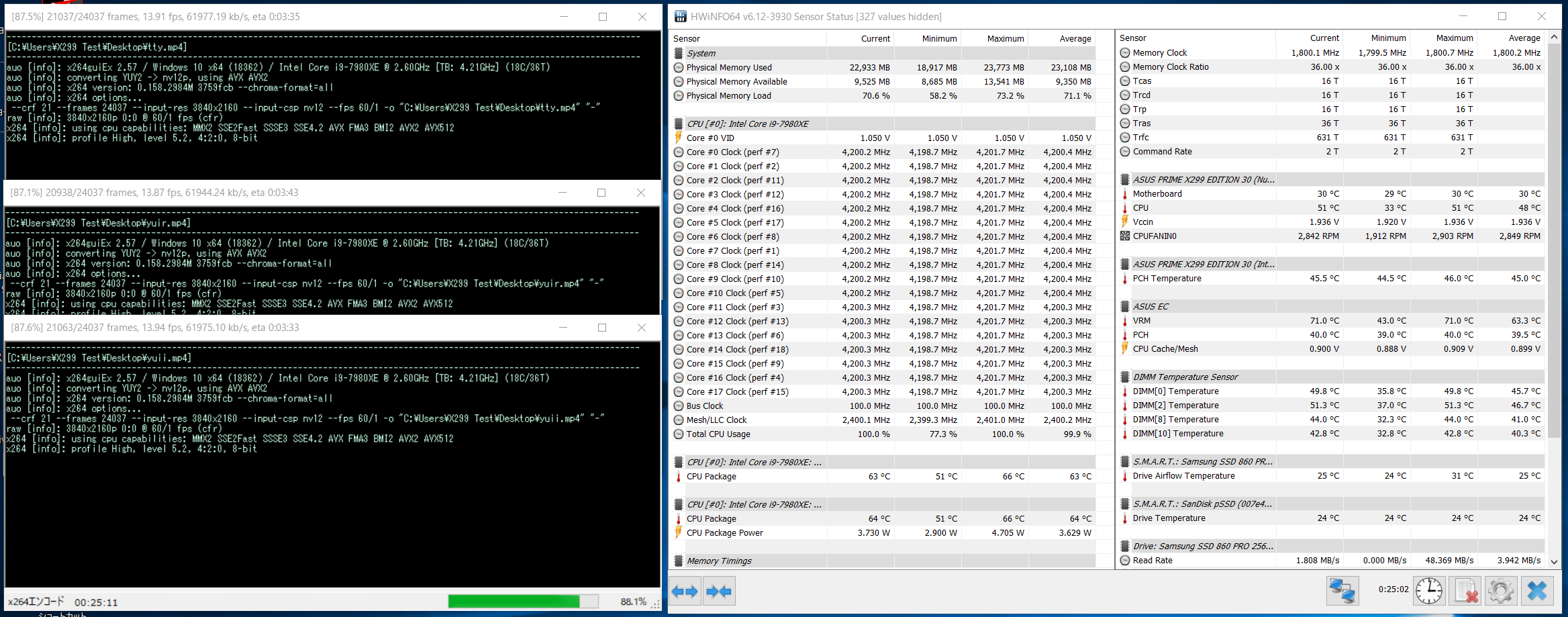The image size is (1568, 617).
Task: Open HWiNFO sensor settings gear
Action: [x=1500, y=591]
